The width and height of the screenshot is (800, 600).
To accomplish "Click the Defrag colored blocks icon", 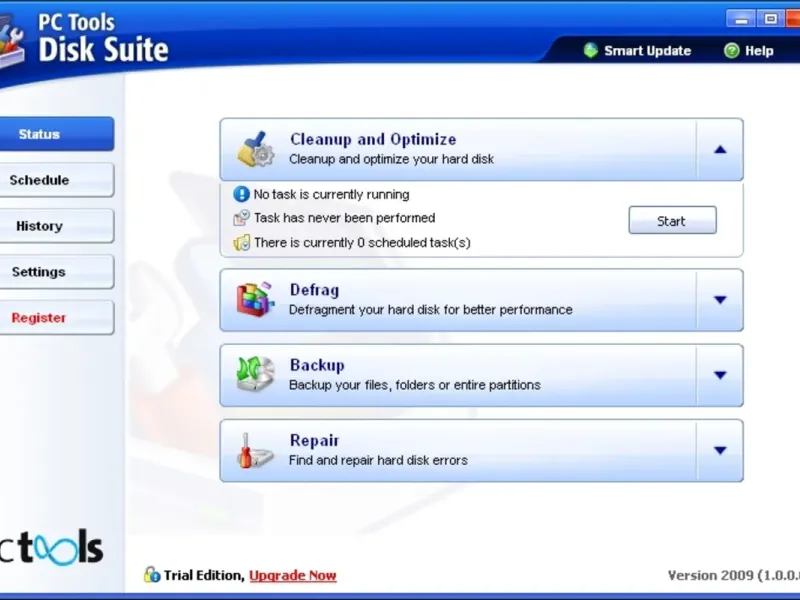I will [255, 299].
